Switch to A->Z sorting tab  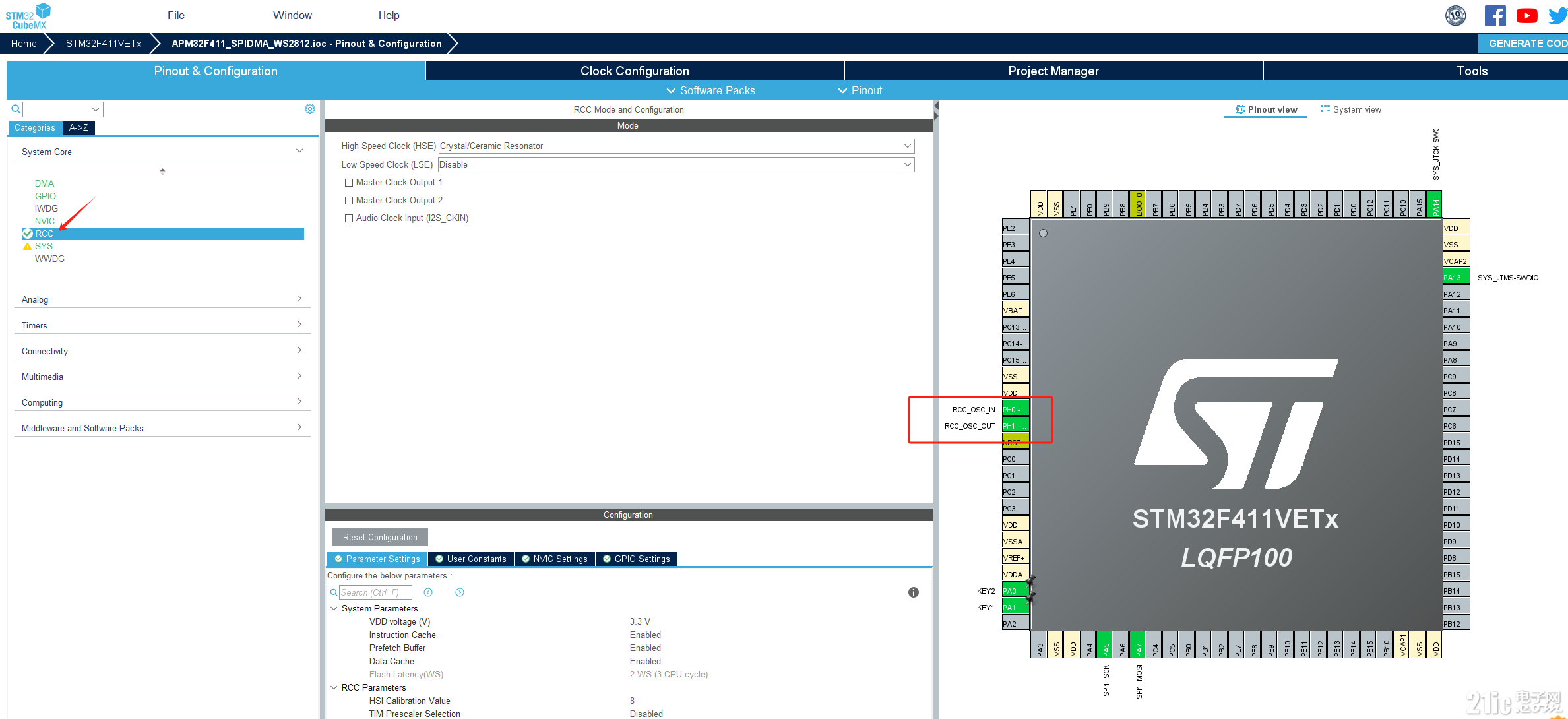[78, 128]
